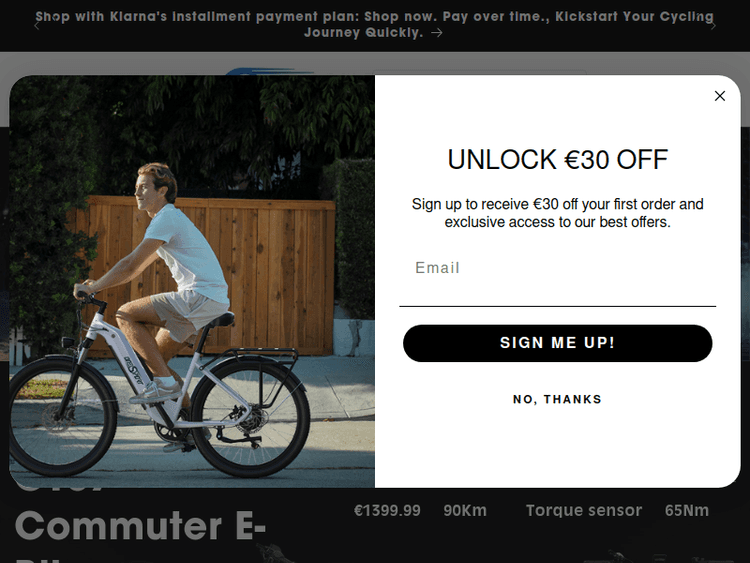
Task: Click the 90Km range spec
Action: [x=465, y=510]
